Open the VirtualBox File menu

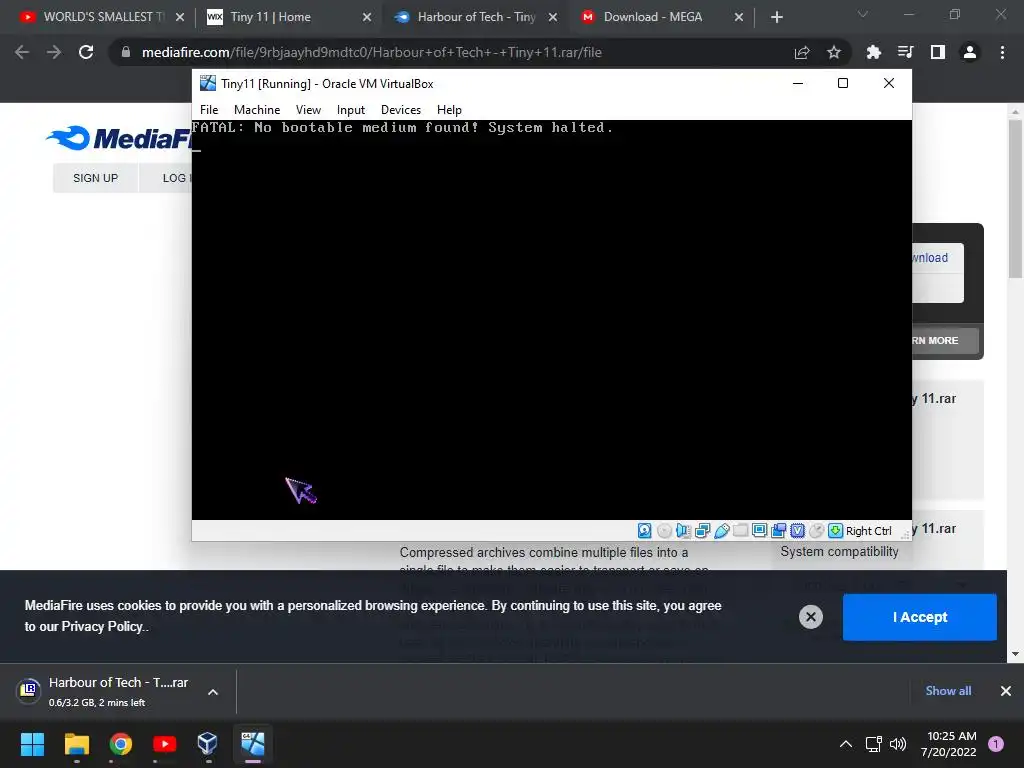209,110
